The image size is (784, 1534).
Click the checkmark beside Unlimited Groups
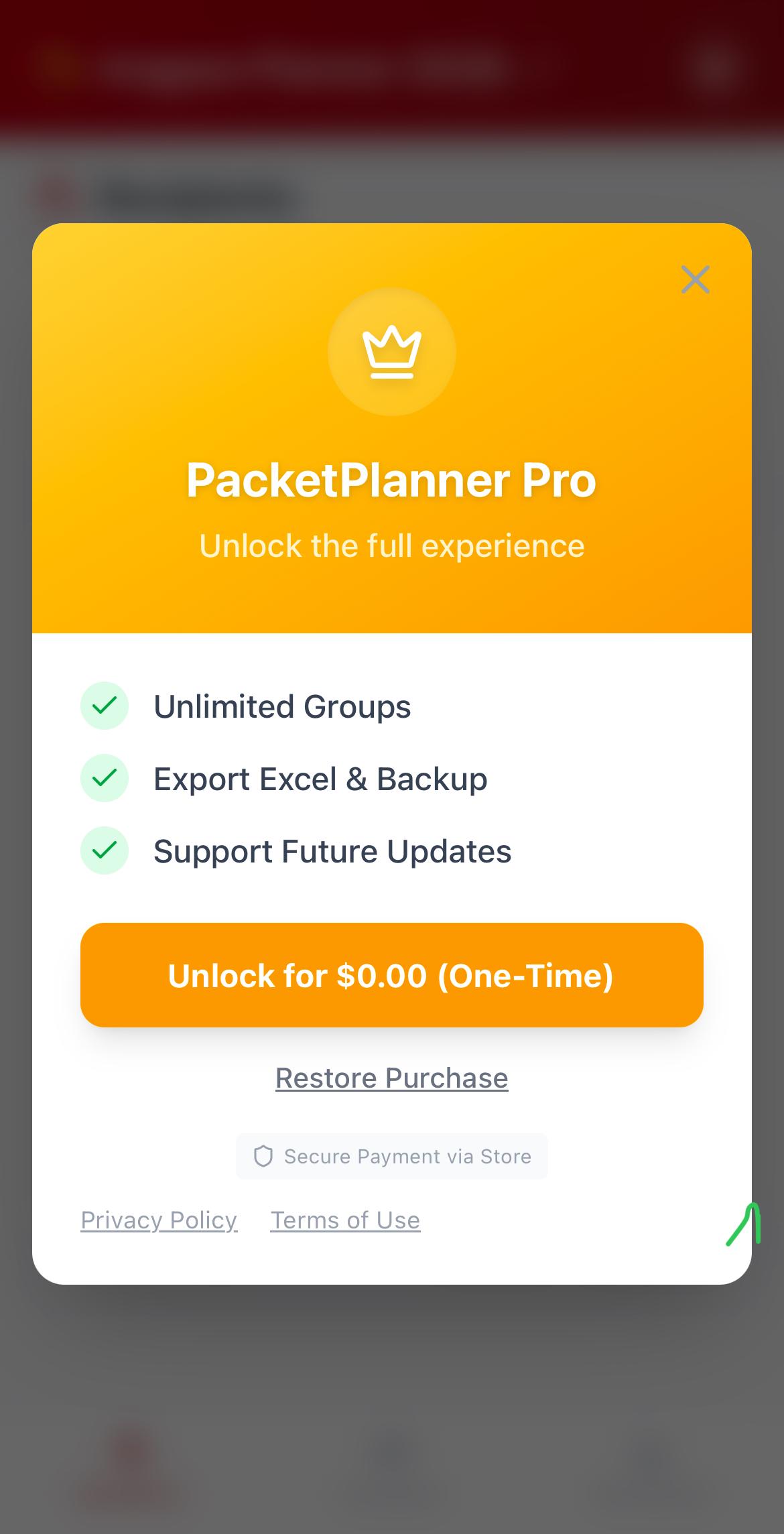point(105,706)
